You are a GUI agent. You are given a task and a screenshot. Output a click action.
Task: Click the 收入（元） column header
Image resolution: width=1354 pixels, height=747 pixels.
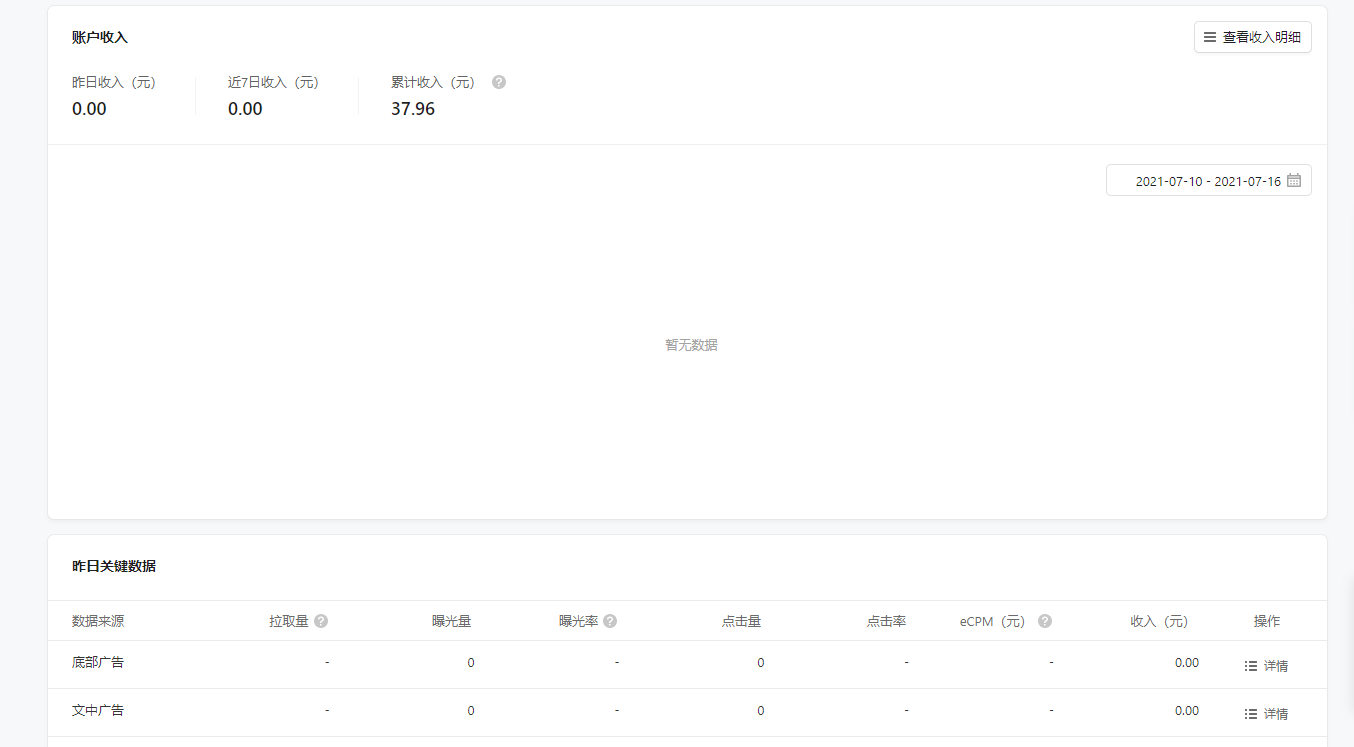tap(1159, 621)
